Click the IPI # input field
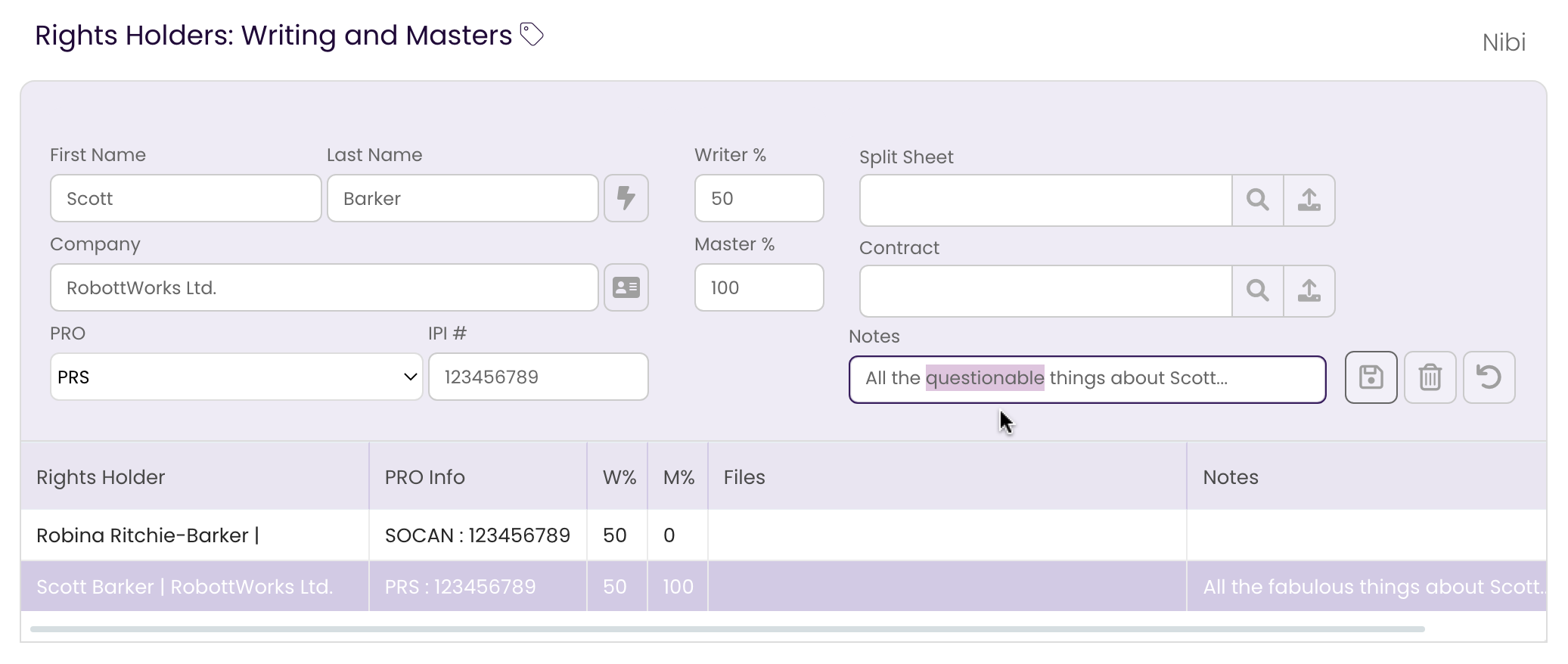This screenshot has height=664, width=1568. point(539,377)
